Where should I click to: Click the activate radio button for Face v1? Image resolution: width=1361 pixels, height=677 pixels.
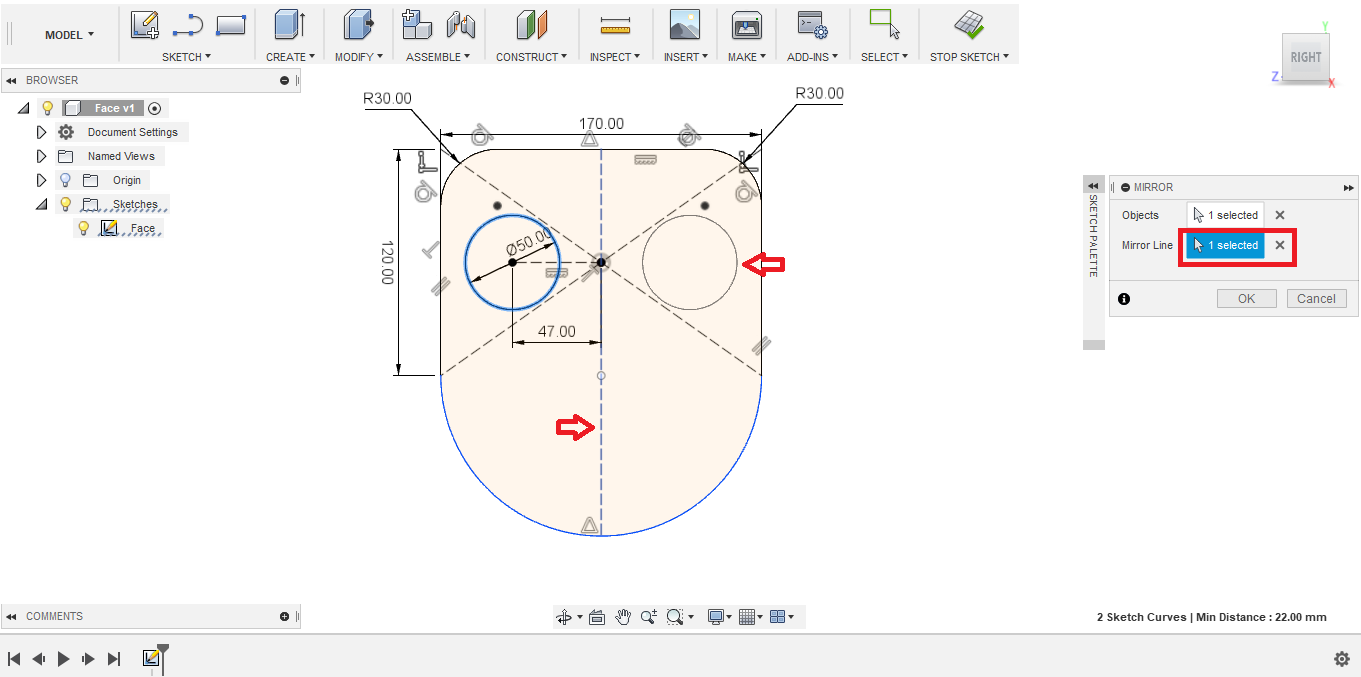pyautogui.click(x=154, y=108)
